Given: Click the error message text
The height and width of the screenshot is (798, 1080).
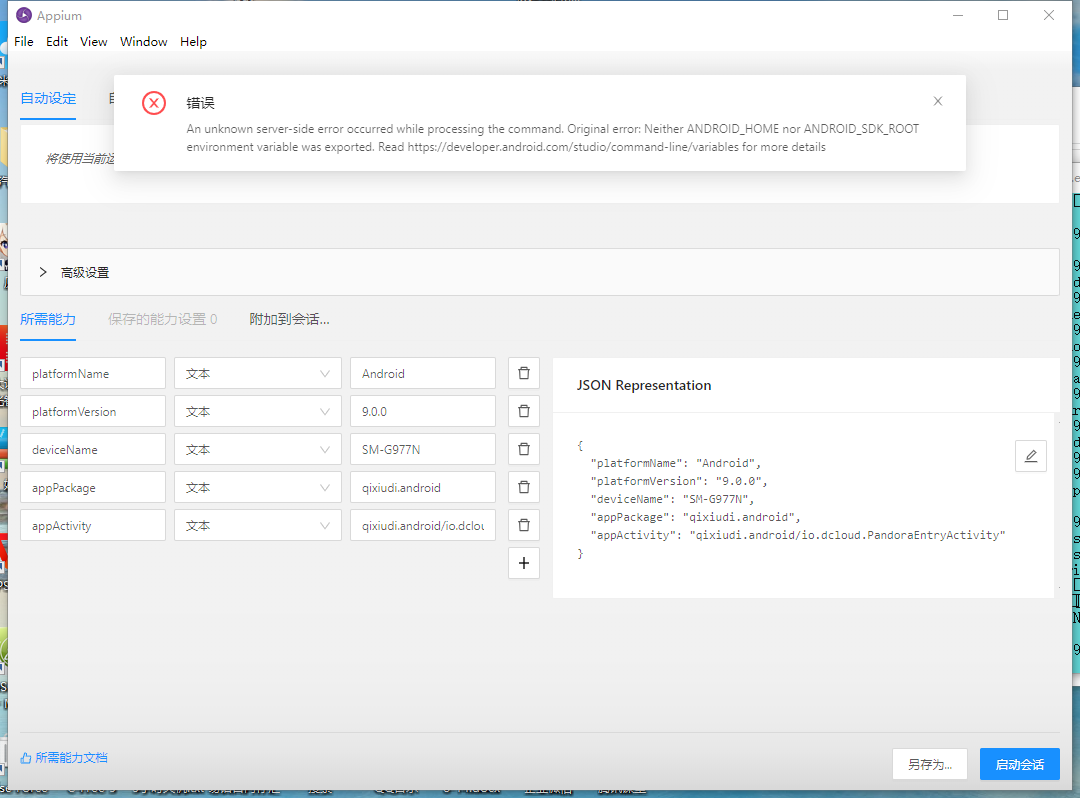Looking at the screenshot, I should pyautogui.click(x=552, y=138).
